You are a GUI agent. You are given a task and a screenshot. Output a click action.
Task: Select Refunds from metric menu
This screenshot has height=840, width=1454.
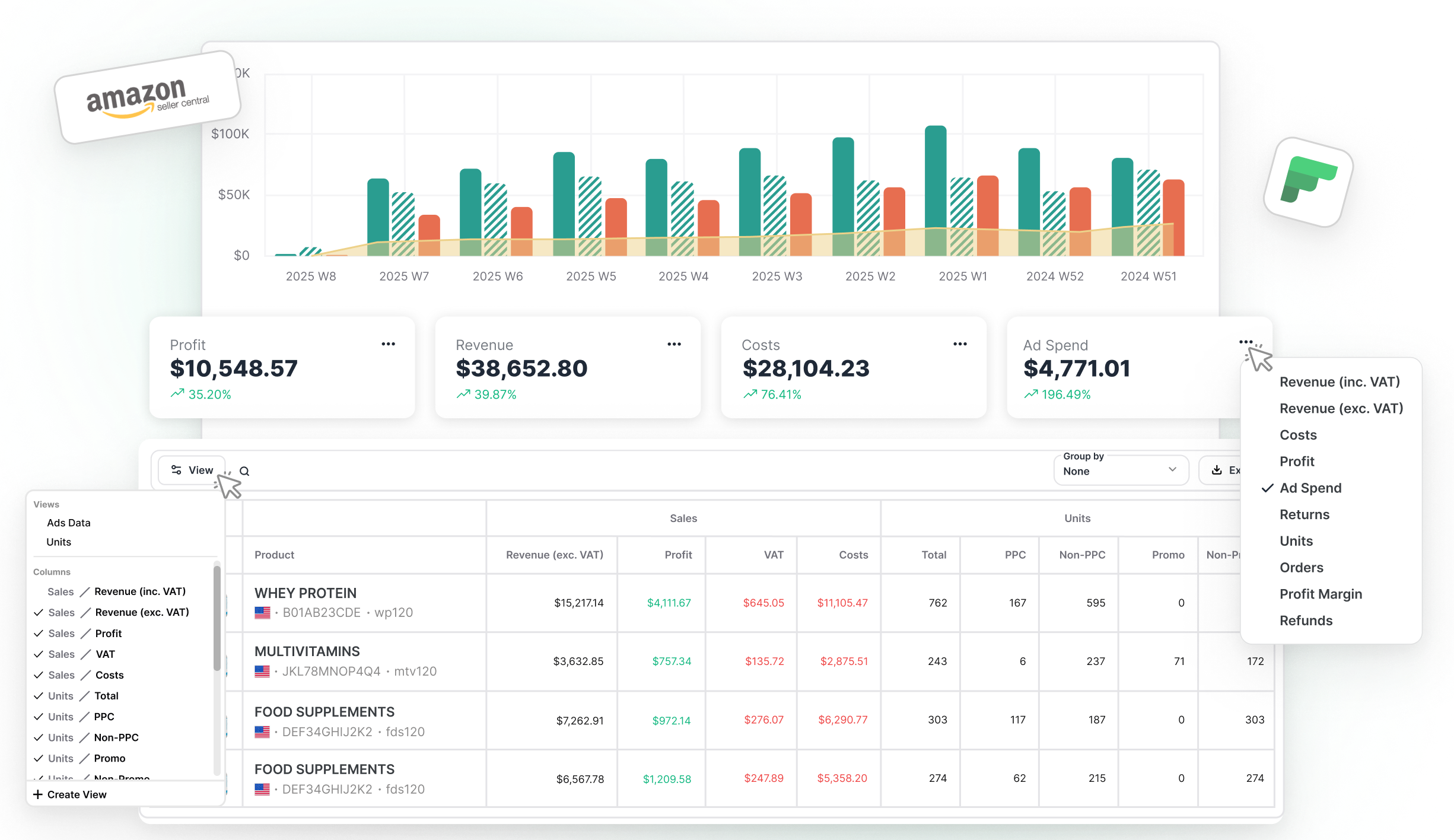tap(1306, 621)
